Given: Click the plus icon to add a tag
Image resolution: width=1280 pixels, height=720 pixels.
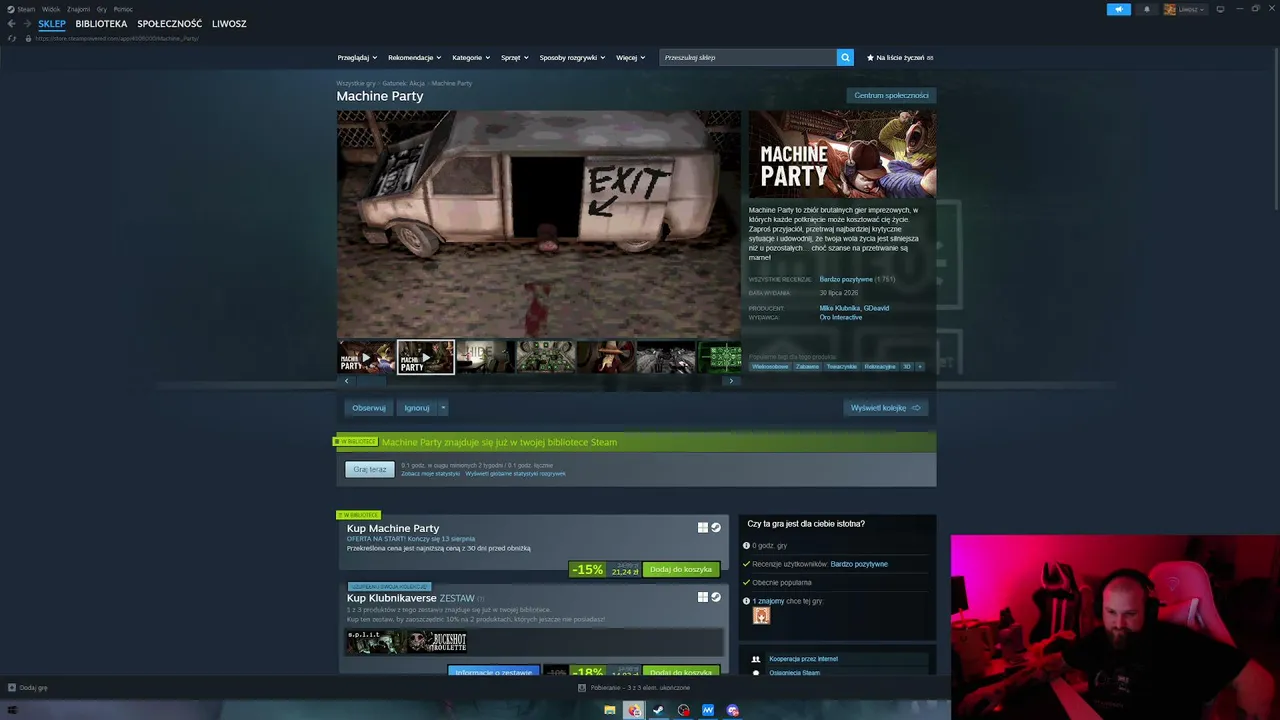Looking at the screenshot, I should [919, 367].
